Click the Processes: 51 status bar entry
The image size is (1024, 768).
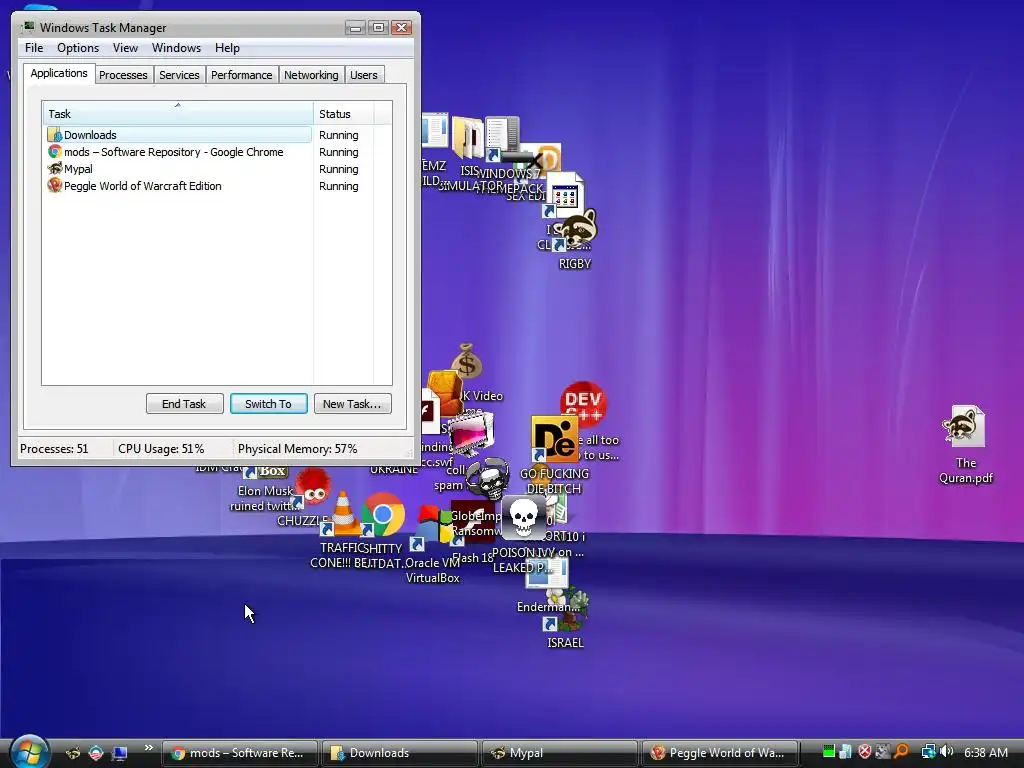(x=54, y=449)
